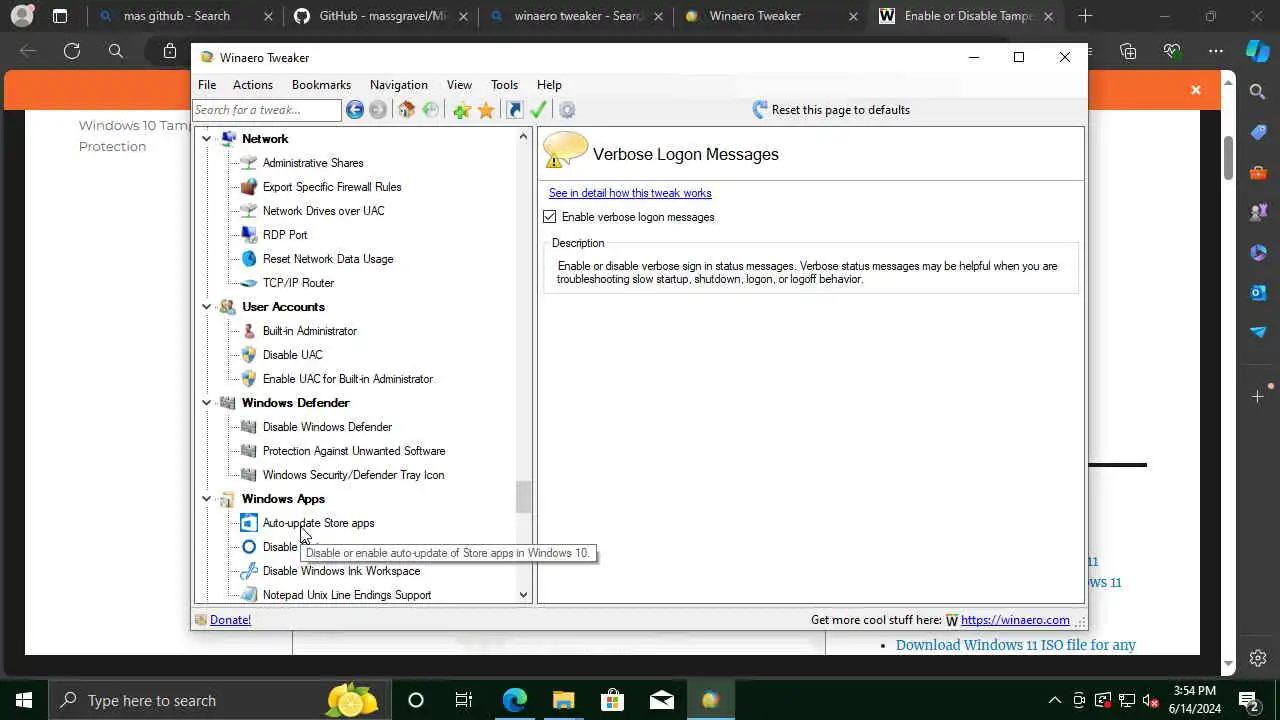The image size is (1280, 720).
Task: Select Protection Against Unwanted Software item
Action: (354, 451)
